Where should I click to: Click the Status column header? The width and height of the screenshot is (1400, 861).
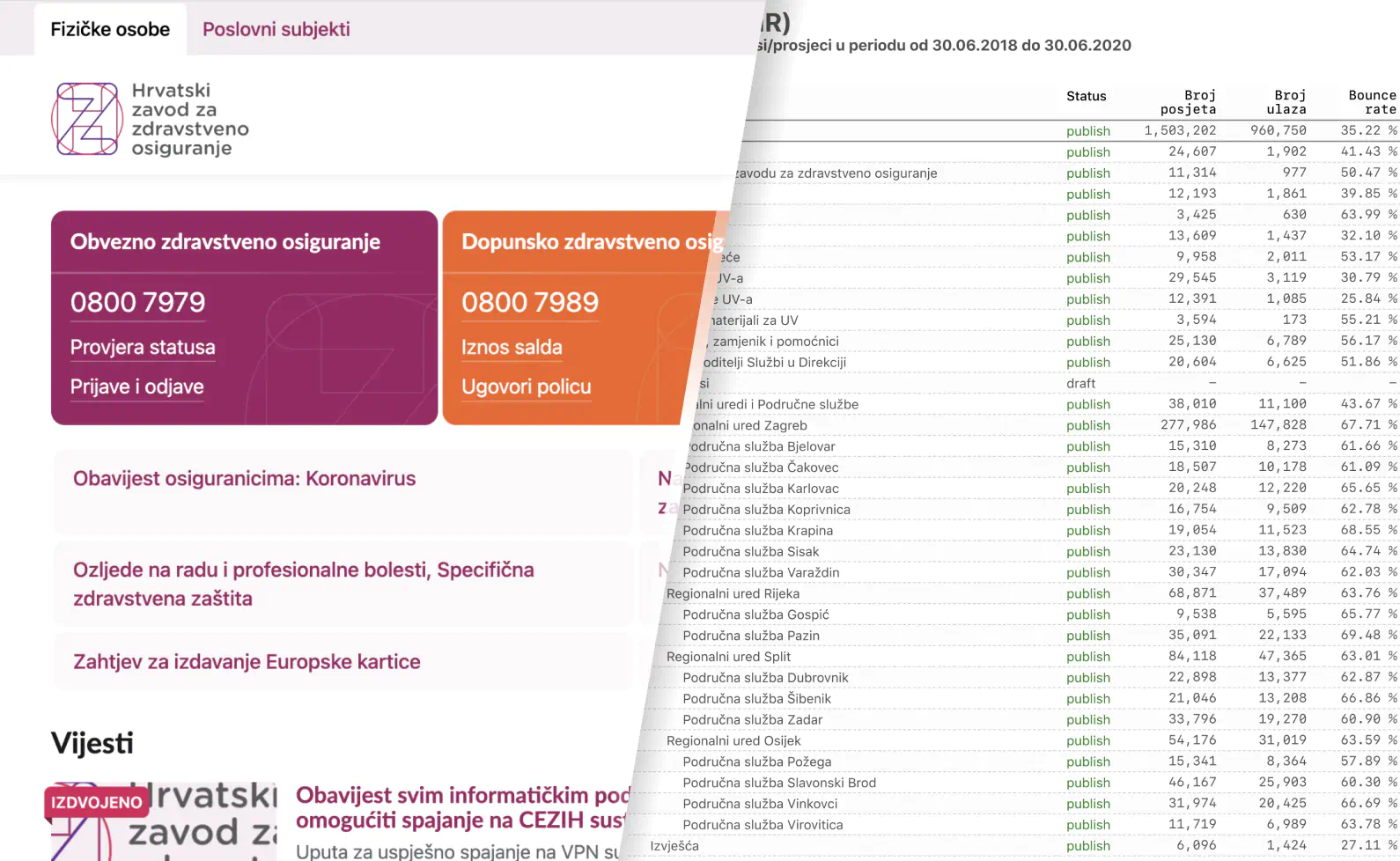pos(1086,96)
